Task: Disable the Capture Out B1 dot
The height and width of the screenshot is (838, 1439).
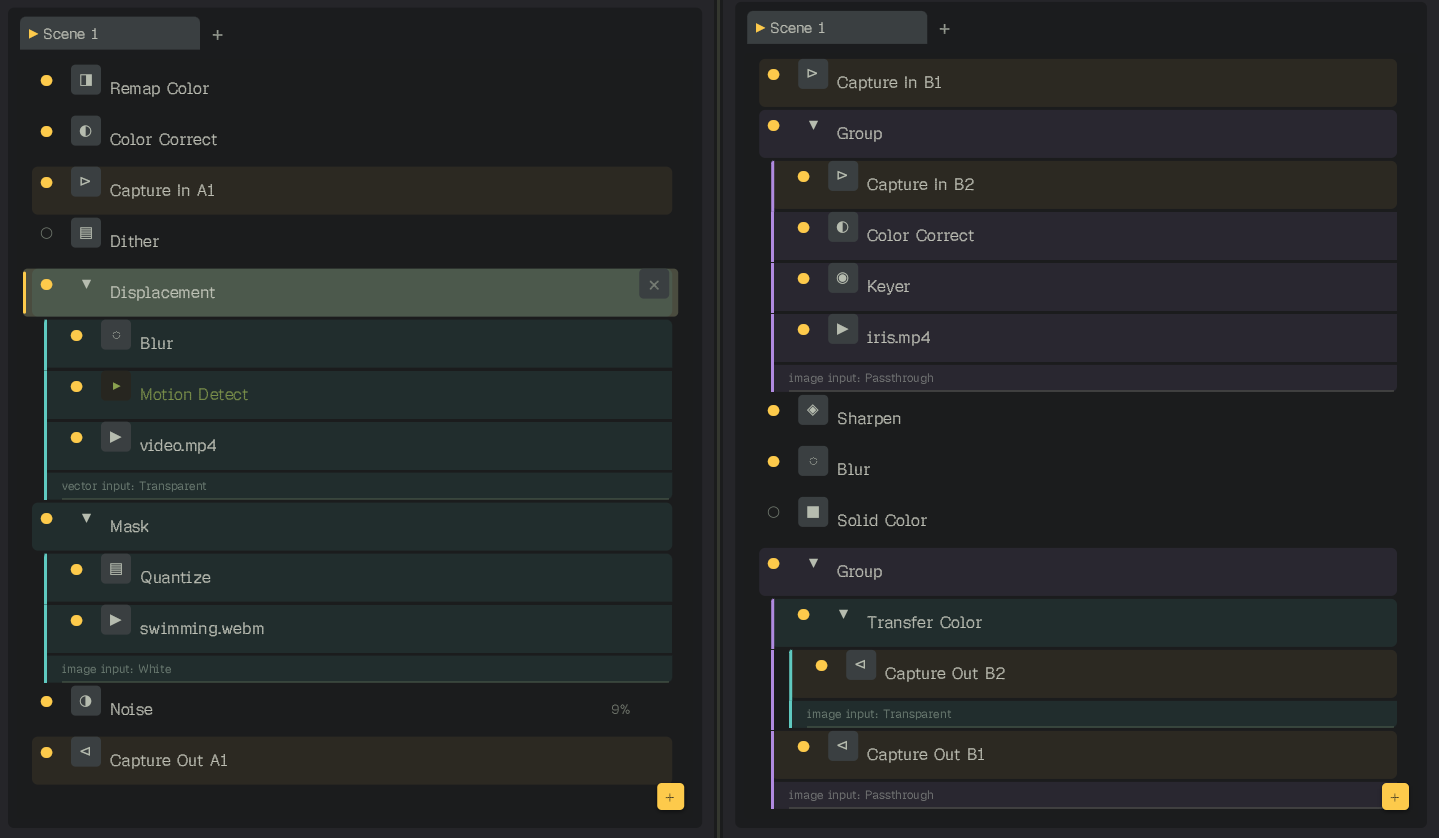Action: pos(803,746)
